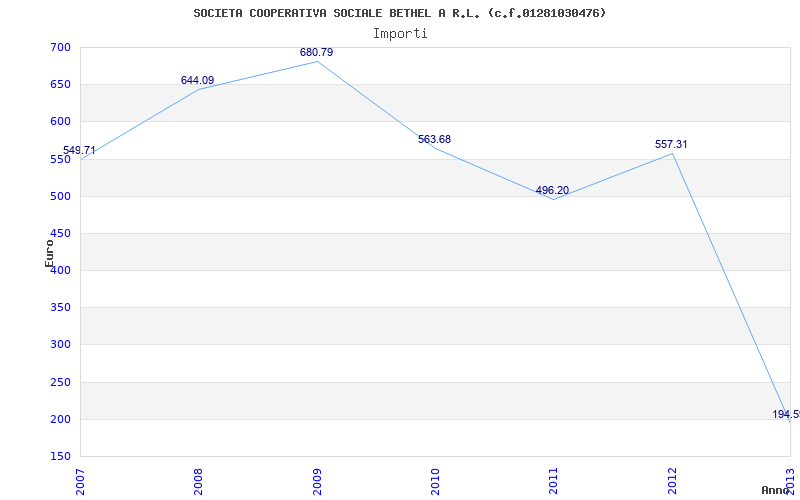Click the 2012 x-axis year label
800x500 pixels.
[672, 482]
